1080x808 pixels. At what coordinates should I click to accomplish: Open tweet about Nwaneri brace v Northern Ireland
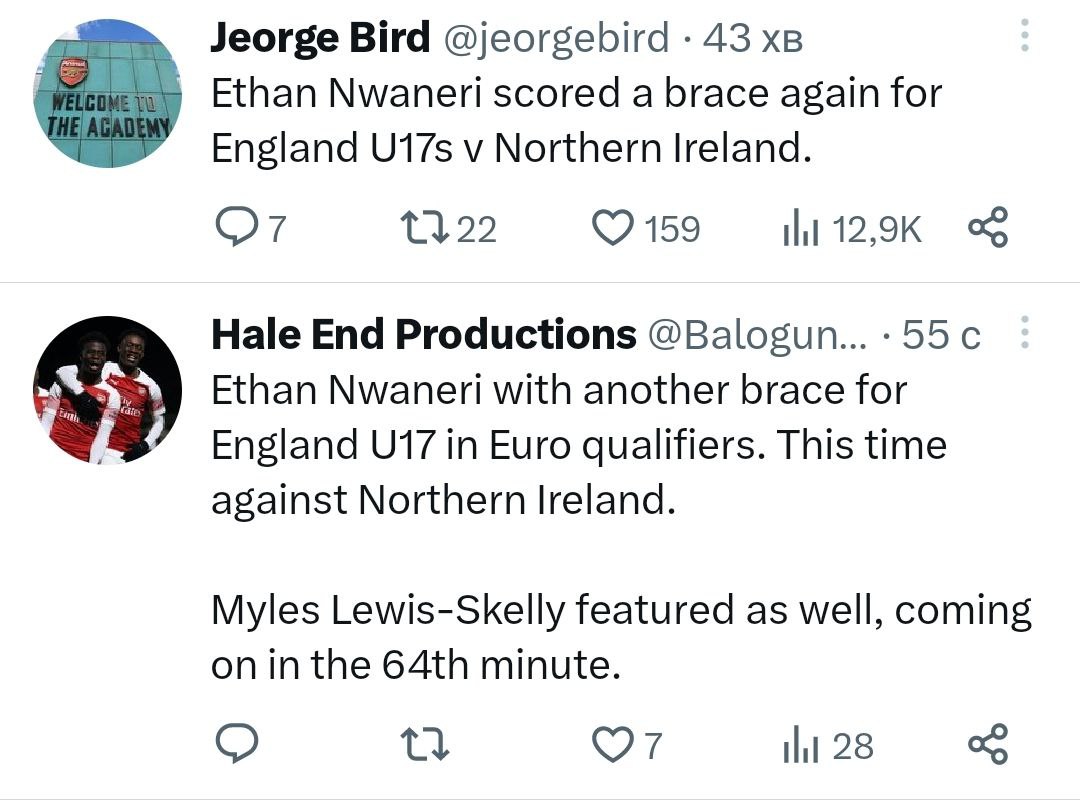coord(576,120)
